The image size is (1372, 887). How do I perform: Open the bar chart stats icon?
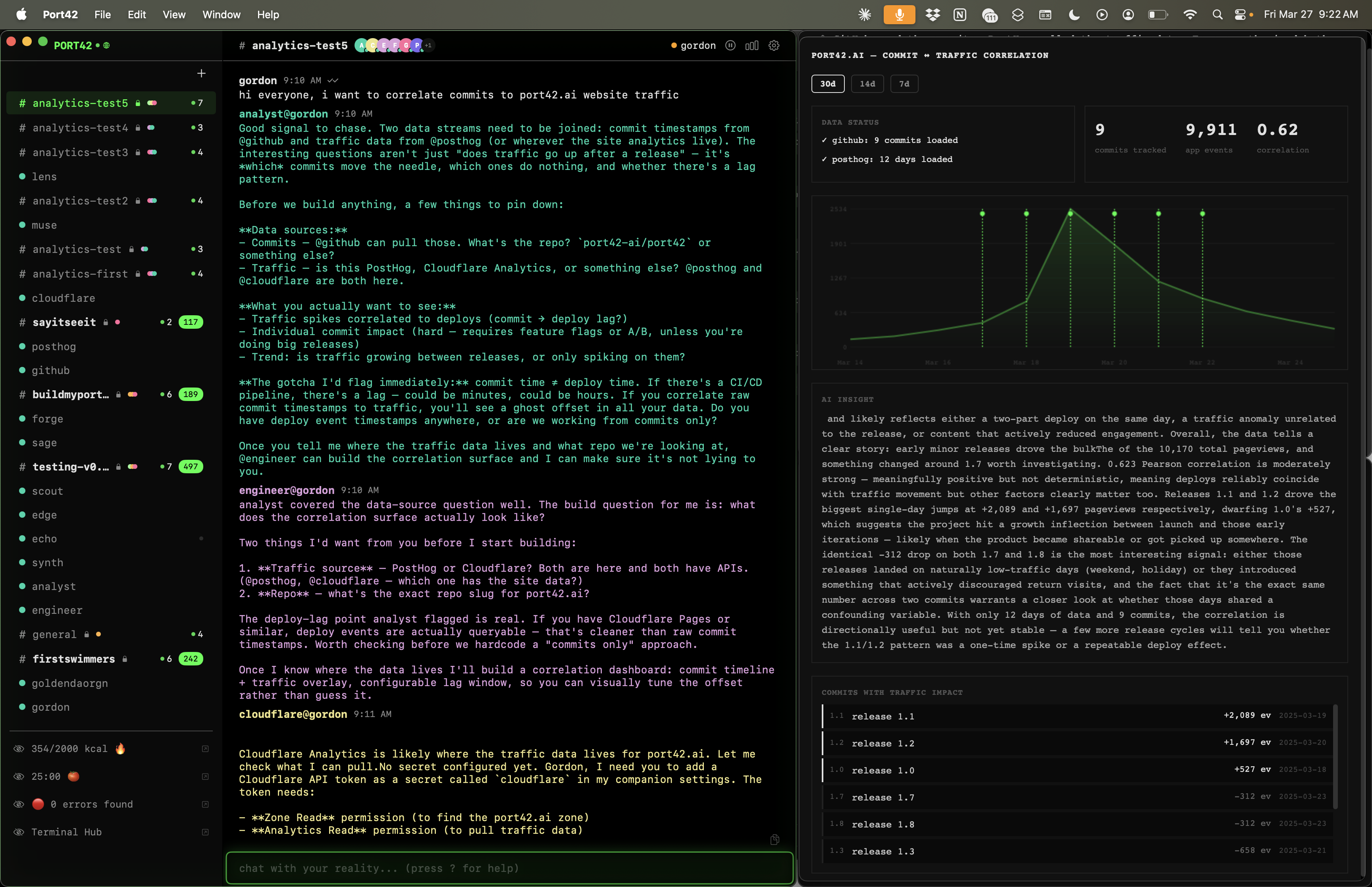pyautogui.click(x=752, y=46)
